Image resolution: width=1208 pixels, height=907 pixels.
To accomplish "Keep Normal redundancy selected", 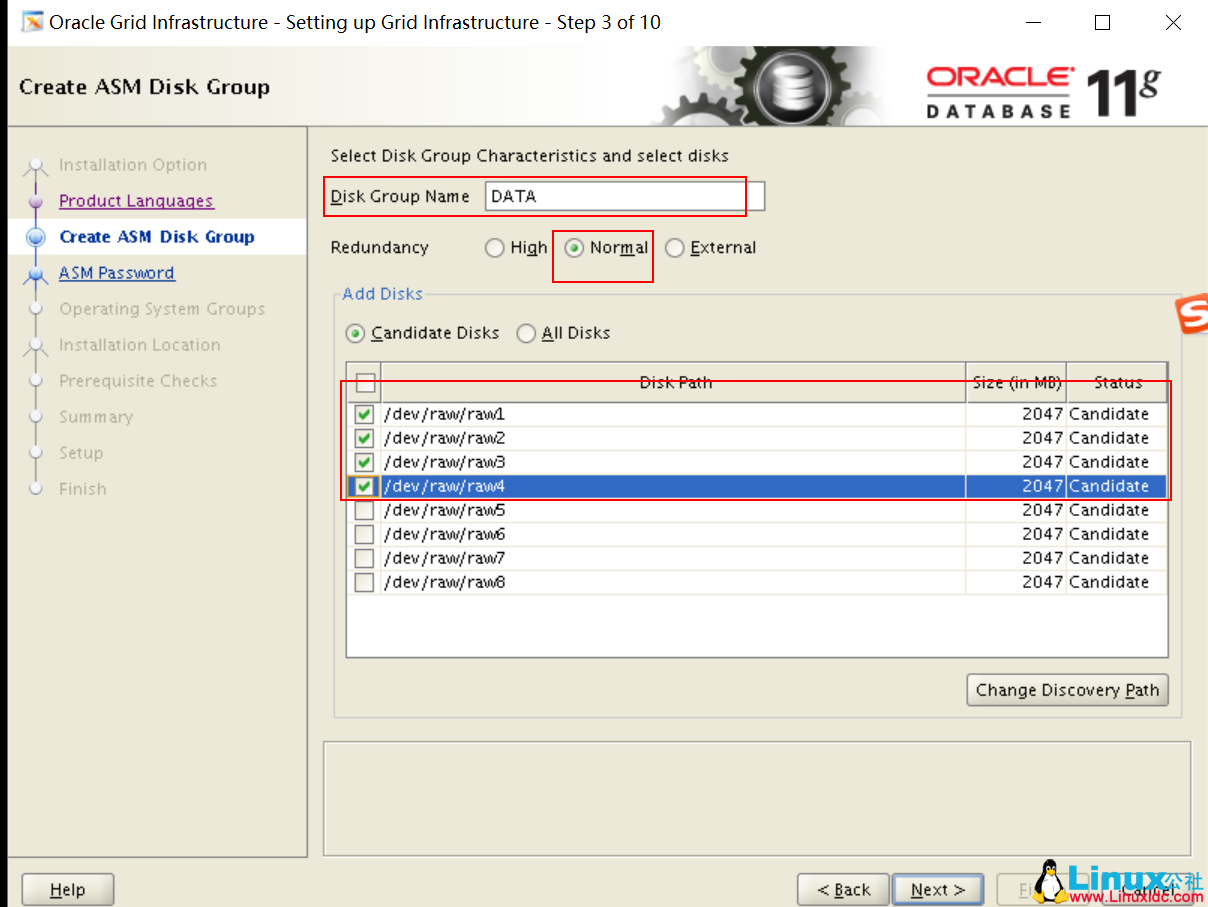I will coord(574,247).
